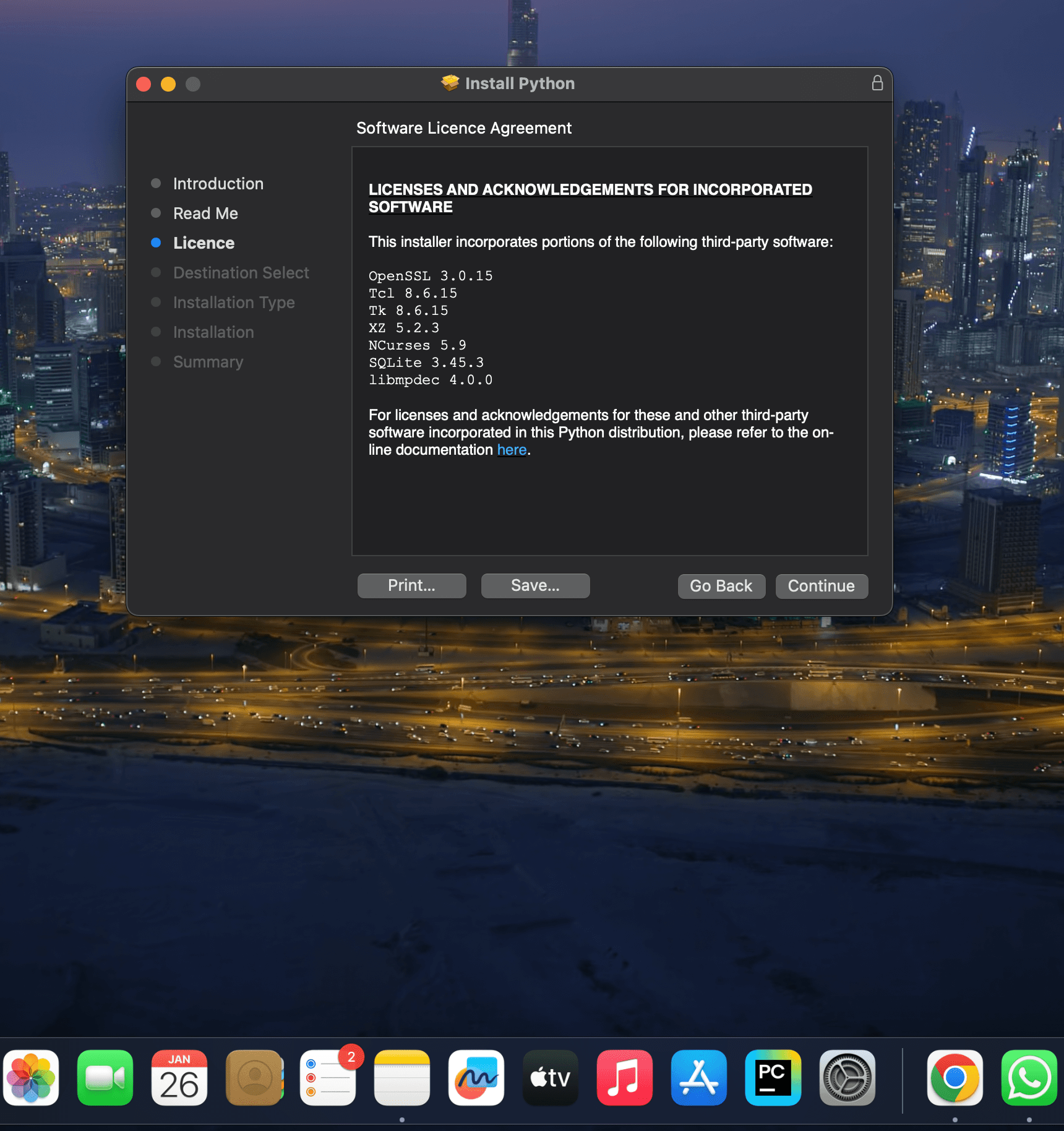Viewport: 1064px width, 1131px height.
Task: Click 'XZ 5.2.3' line in licence text
Action: (404, 328)
